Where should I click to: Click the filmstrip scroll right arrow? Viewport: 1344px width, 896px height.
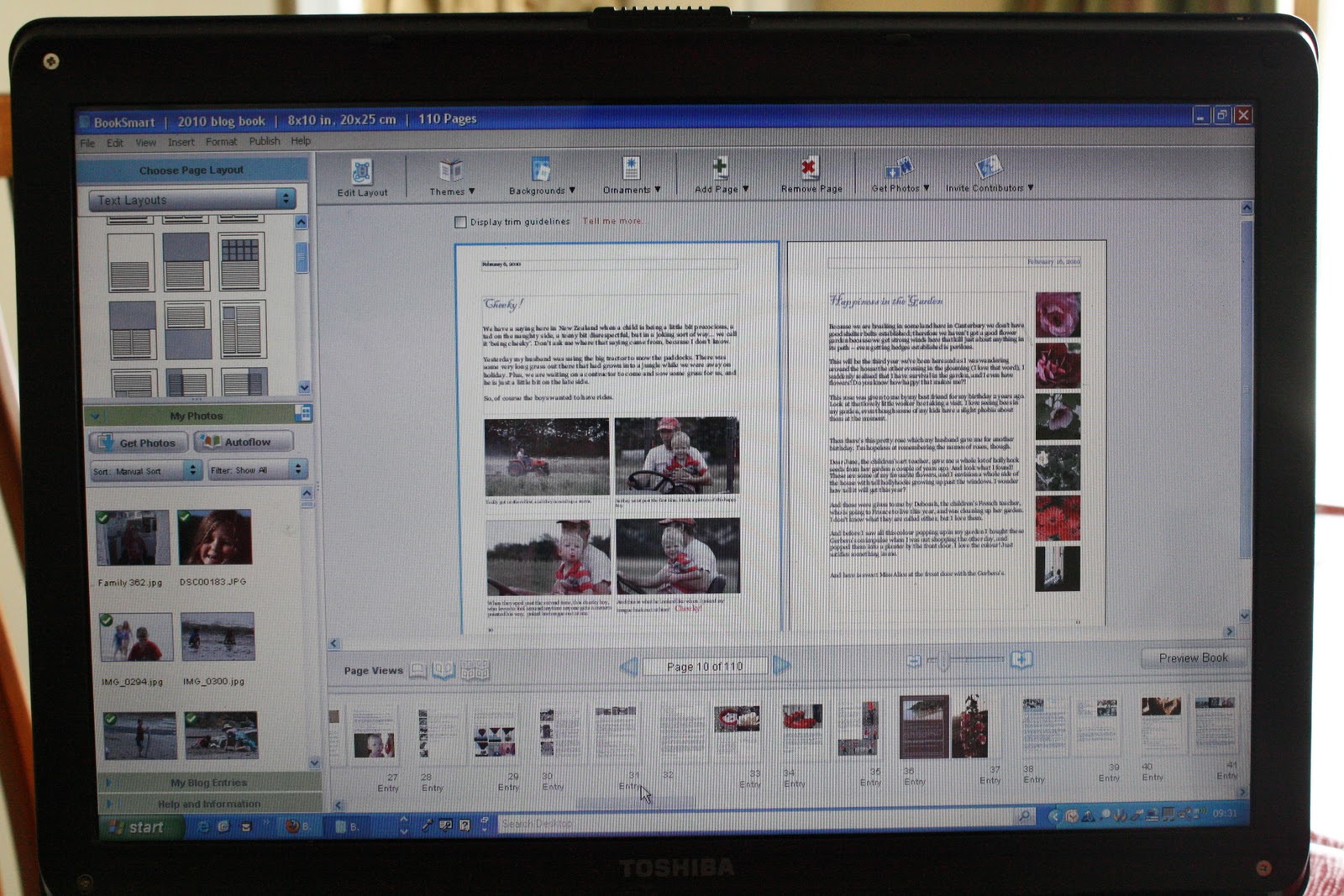1242,791
